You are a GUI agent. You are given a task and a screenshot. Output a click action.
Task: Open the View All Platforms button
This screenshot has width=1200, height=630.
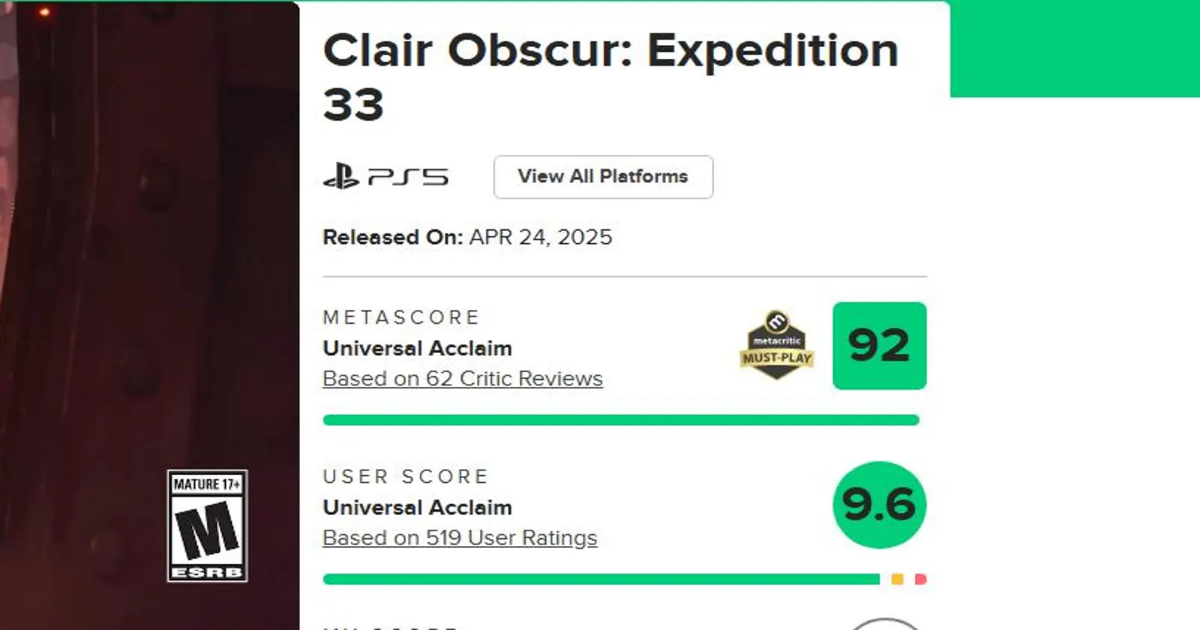(603, 177)
